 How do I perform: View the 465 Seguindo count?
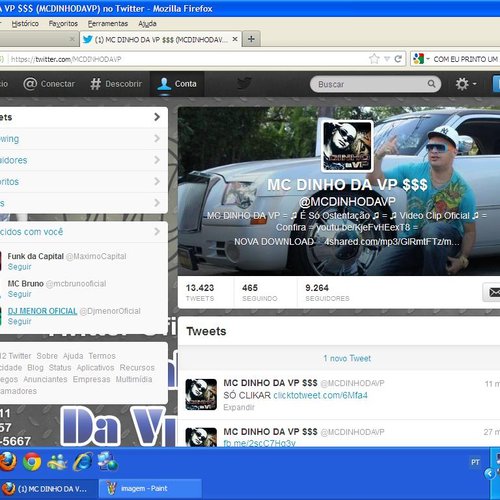(260, 292)
